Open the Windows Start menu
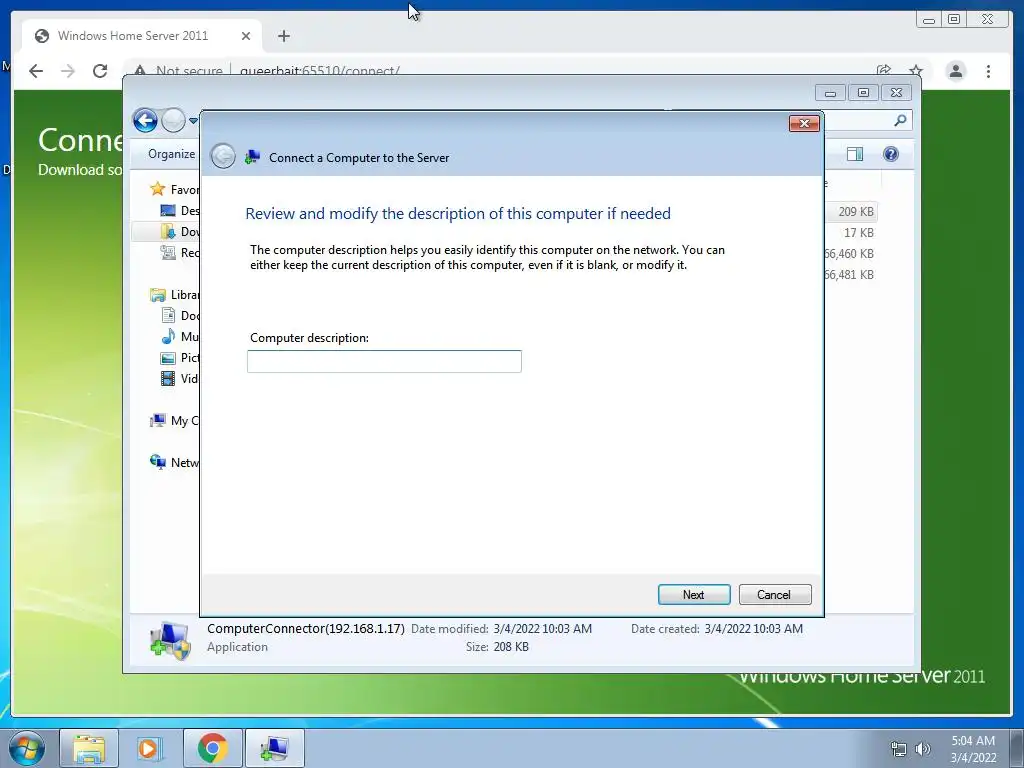 pyautogui.click(x=26, y=748)
